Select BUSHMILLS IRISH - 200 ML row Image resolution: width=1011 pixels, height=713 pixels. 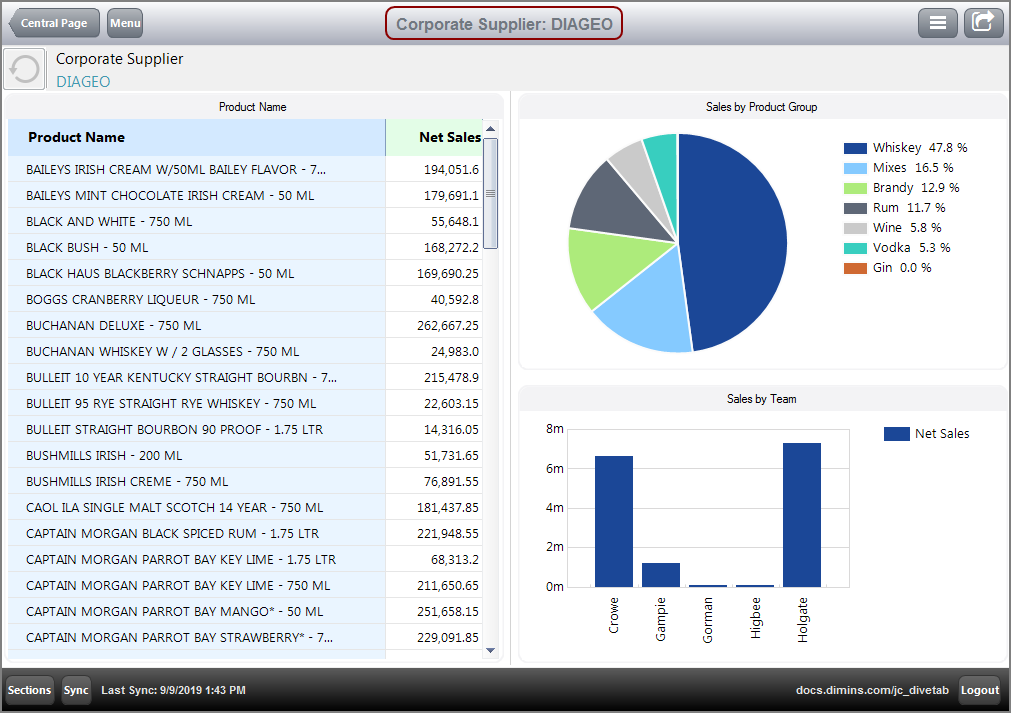pyautogui.click(x=245, y=455)
